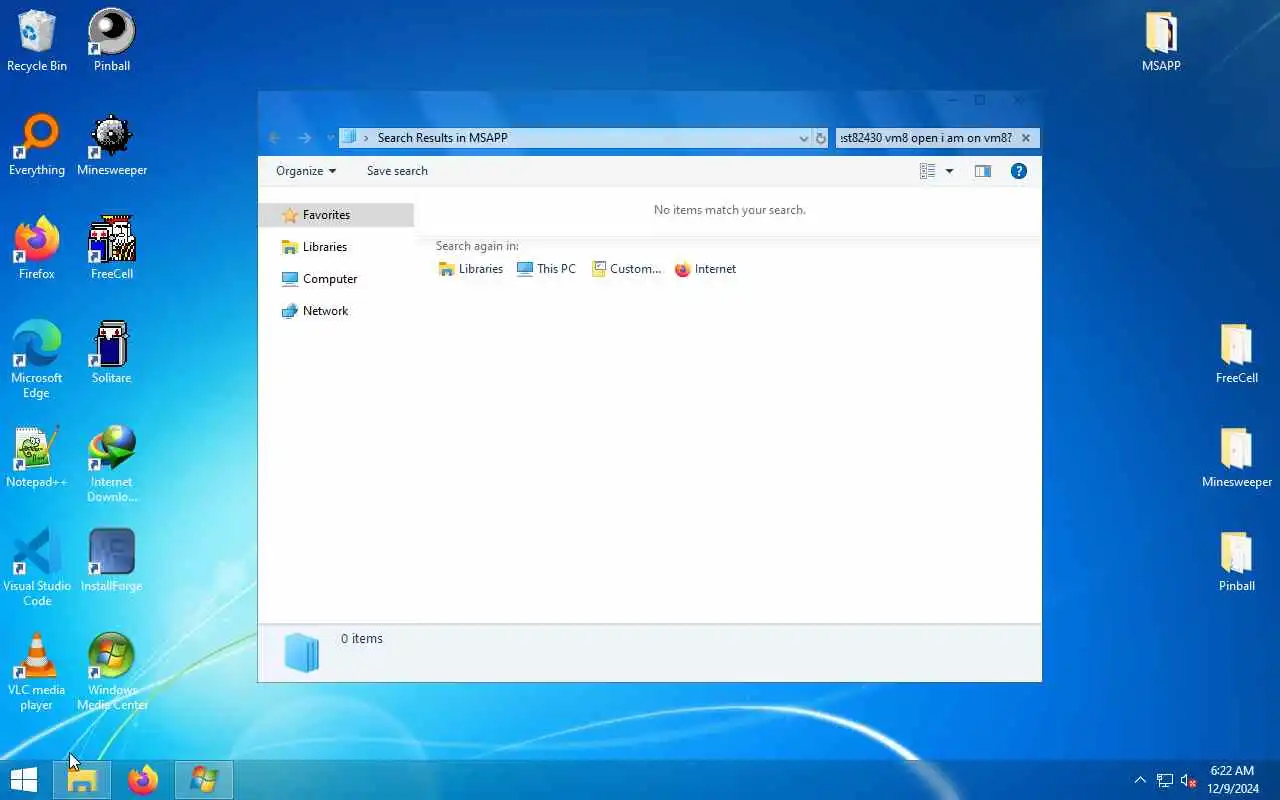Click the view mode icon button

[x=927, y=171]
